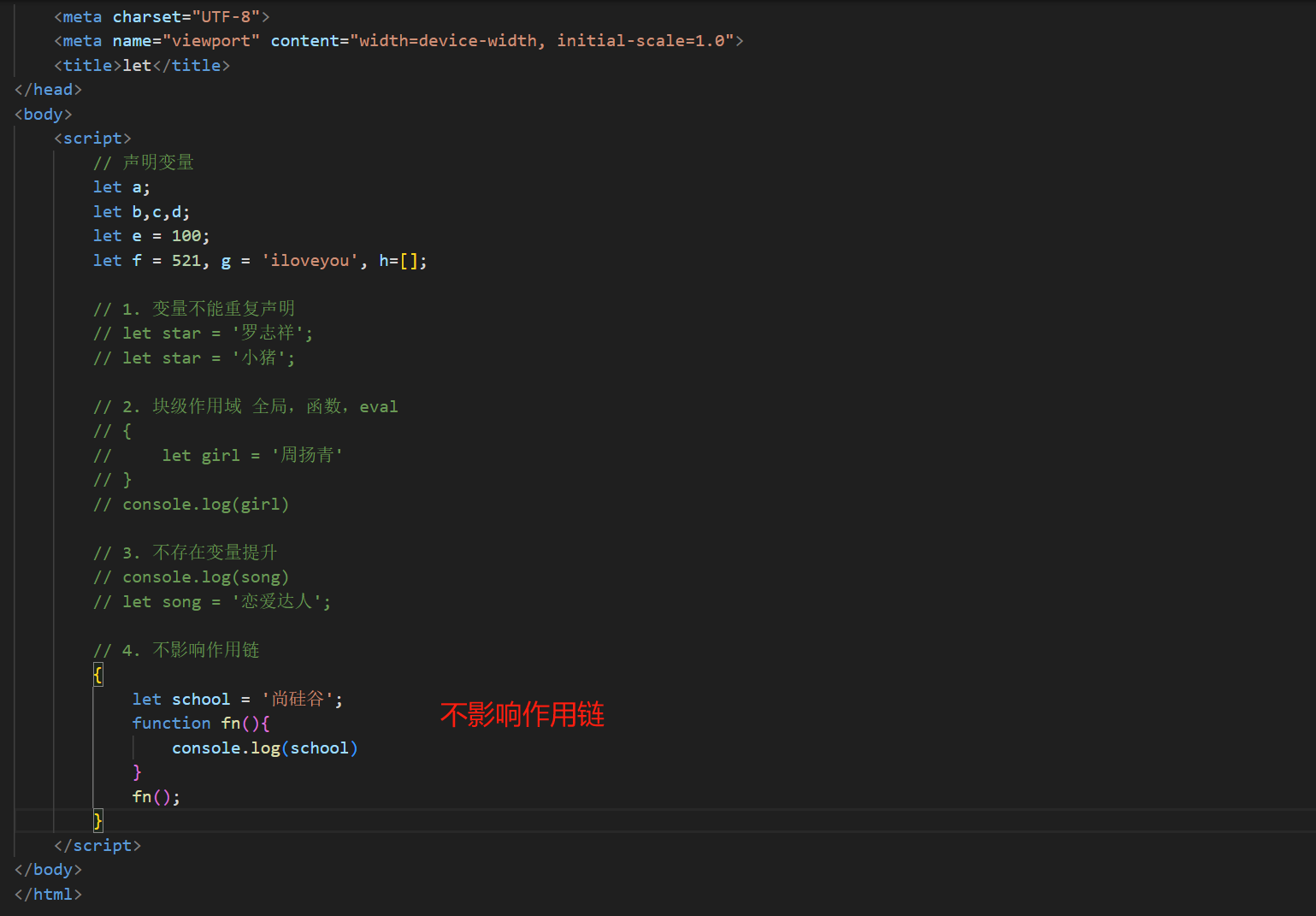Click the comment 声明变量

coord(144,163)
